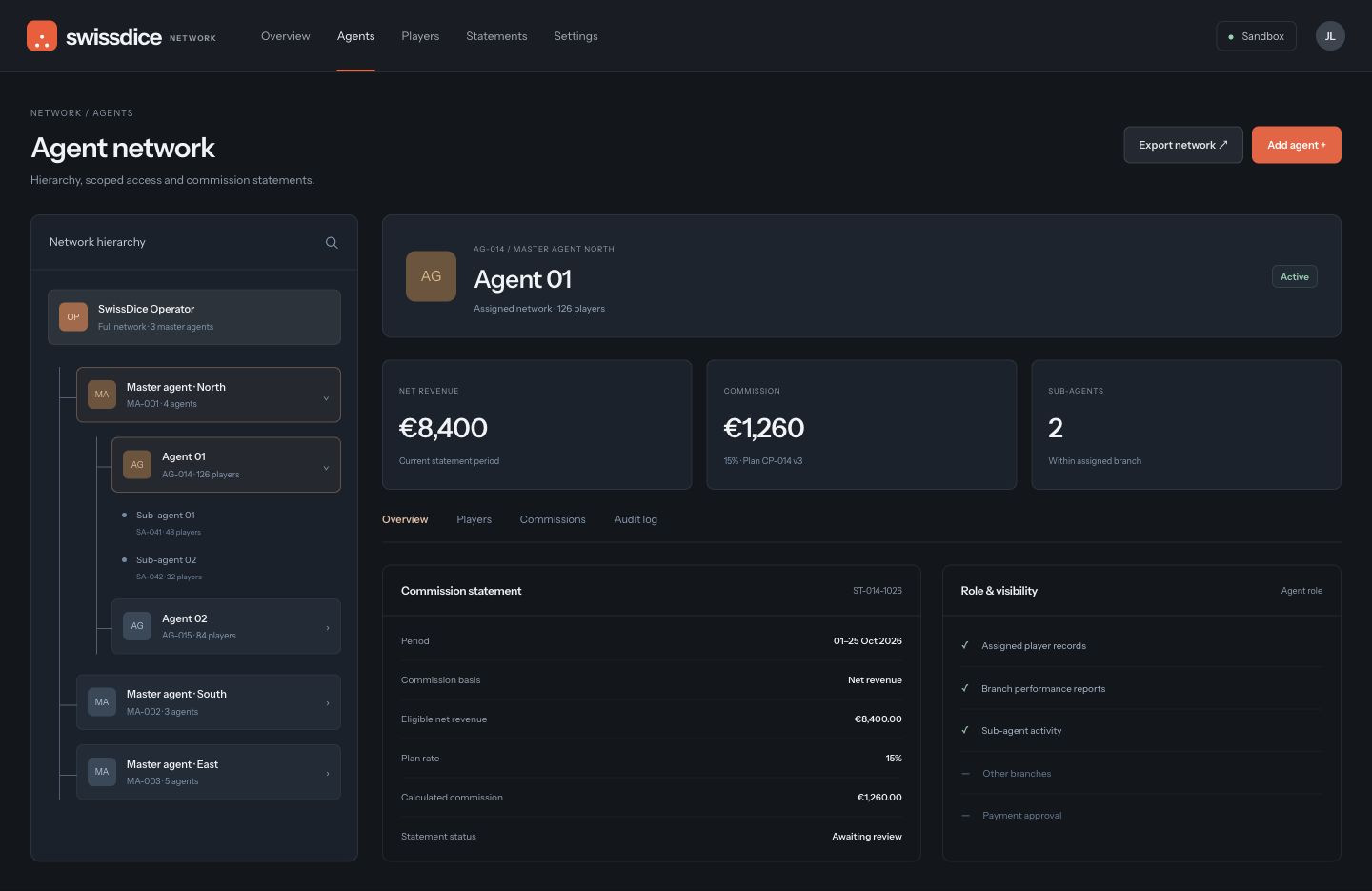The width and height of the screenshot is (1372, 891).
Task: Go to the Overview nav item
Action: click(x=286, y=36)
